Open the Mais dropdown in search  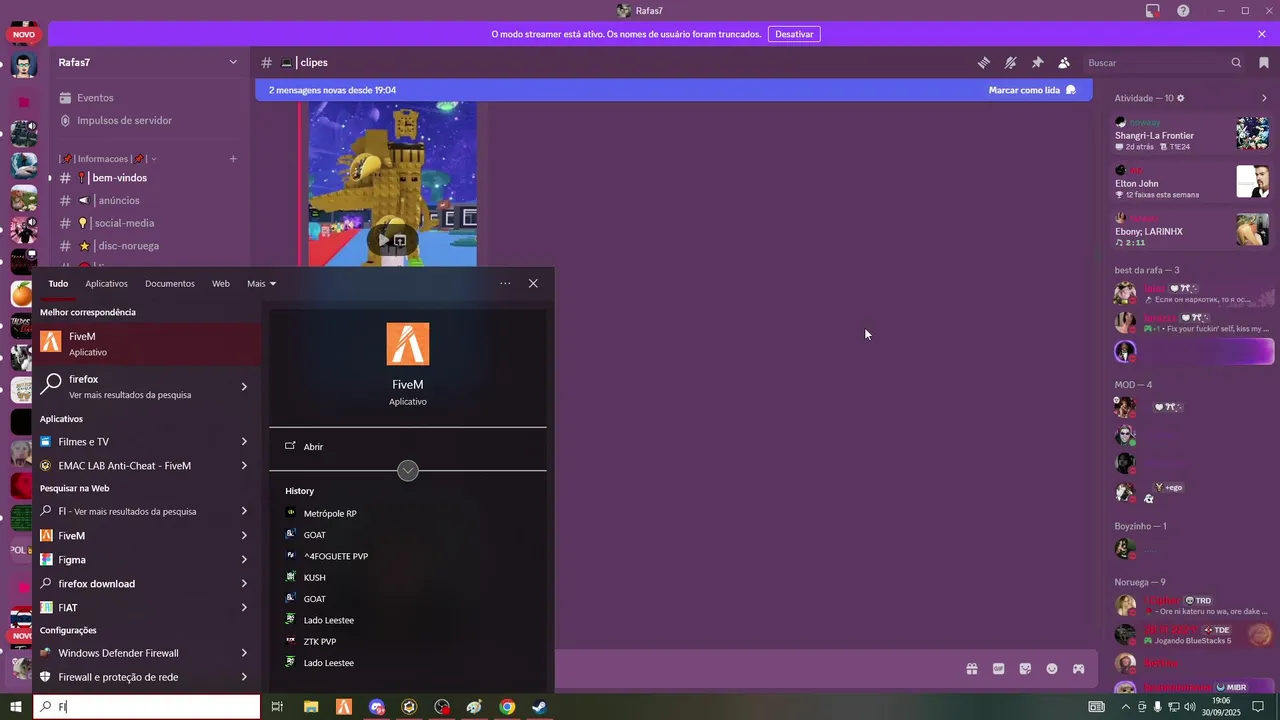[261, 283]
